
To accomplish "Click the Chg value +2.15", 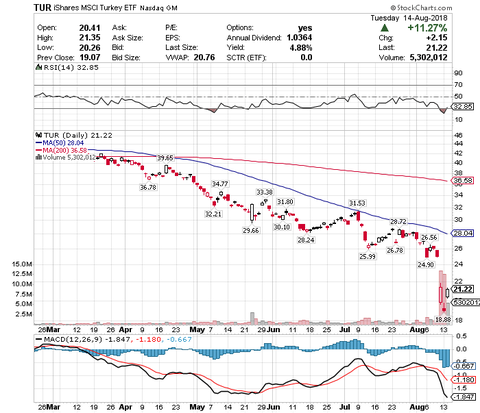I will point(437,38).
